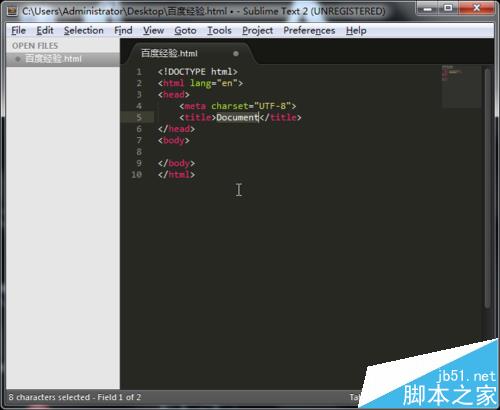The image size is (500, 410).
Task: Click the vertical scrollbar of the editor
Action: coord(487,188)
